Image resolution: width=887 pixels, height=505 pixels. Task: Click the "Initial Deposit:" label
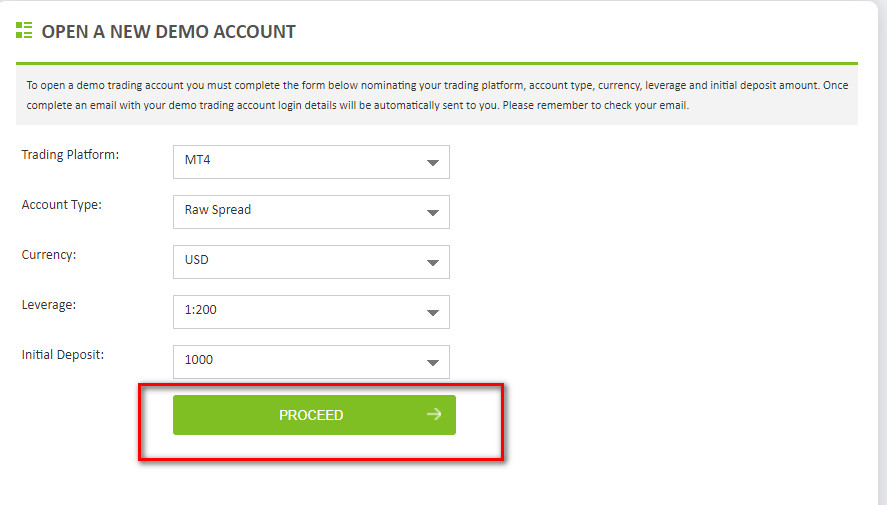coord(63,355)
